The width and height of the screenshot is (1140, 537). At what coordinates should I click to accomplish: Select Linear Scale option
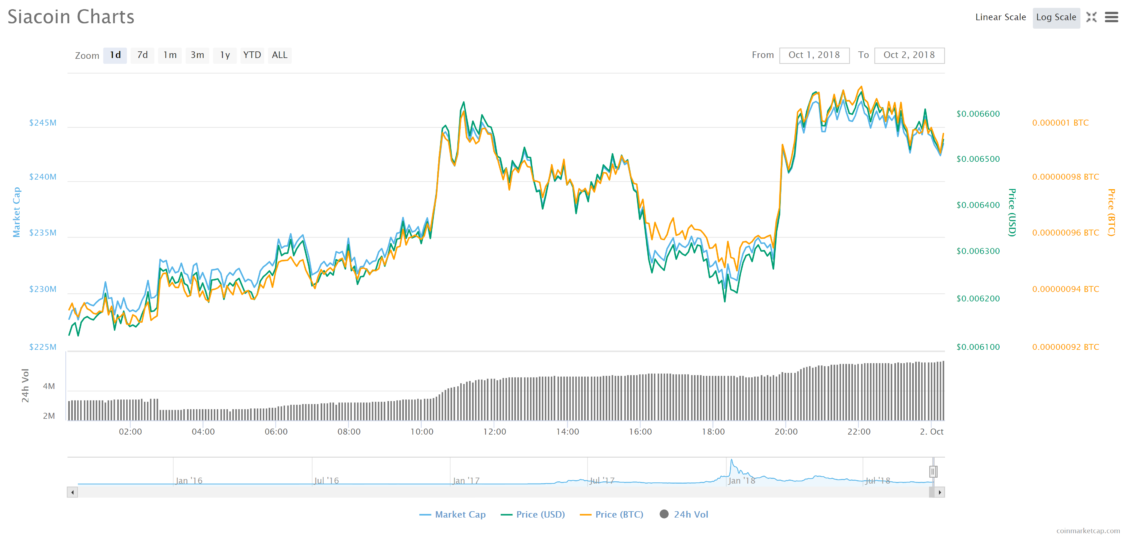point(1000,17)
